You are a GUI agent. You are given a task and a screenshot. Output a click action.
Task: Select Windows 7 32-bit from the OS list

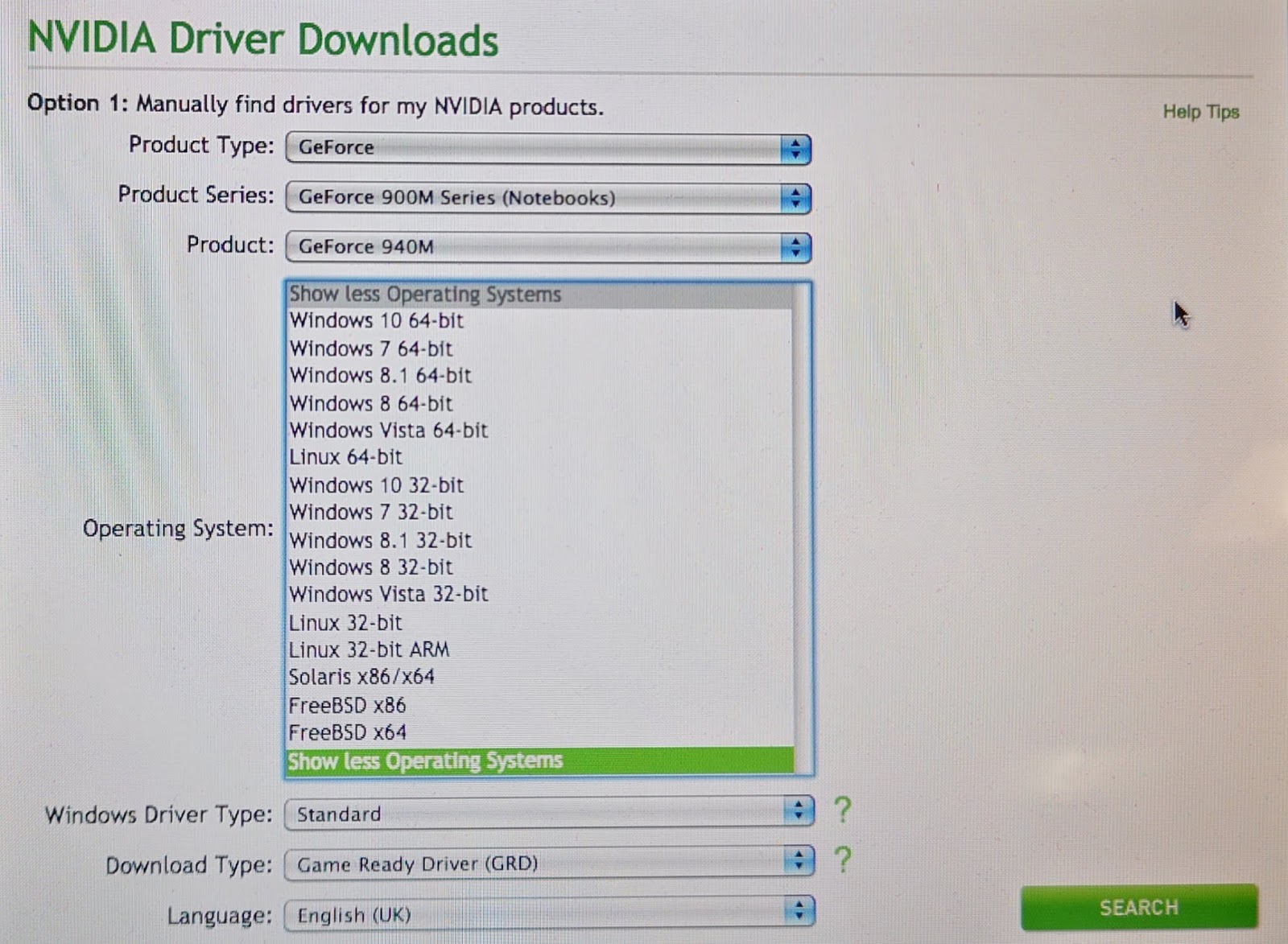tap(540, 513)
